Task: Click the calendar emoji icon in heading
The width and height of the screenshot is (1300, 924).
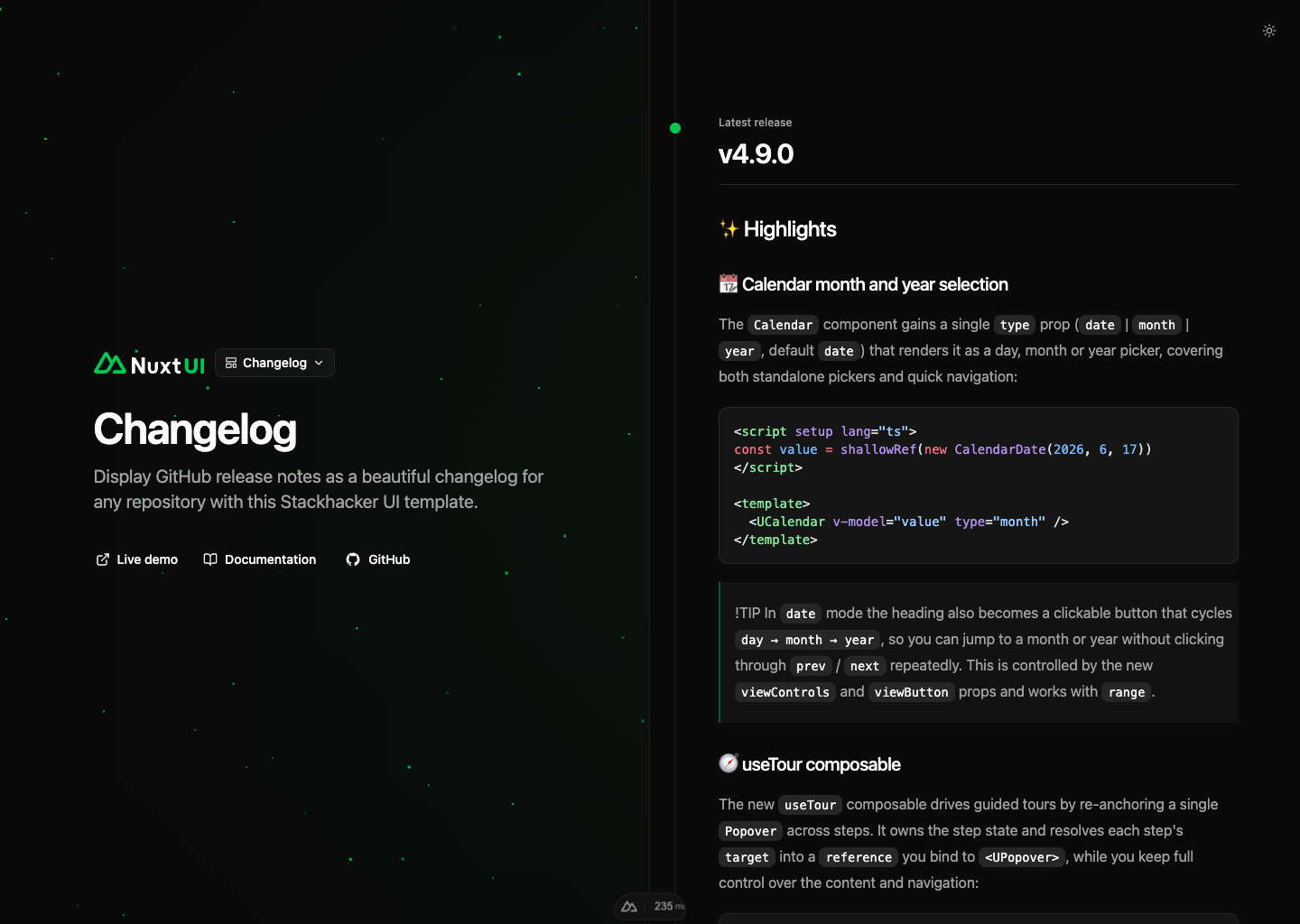Action: [729, 284]
